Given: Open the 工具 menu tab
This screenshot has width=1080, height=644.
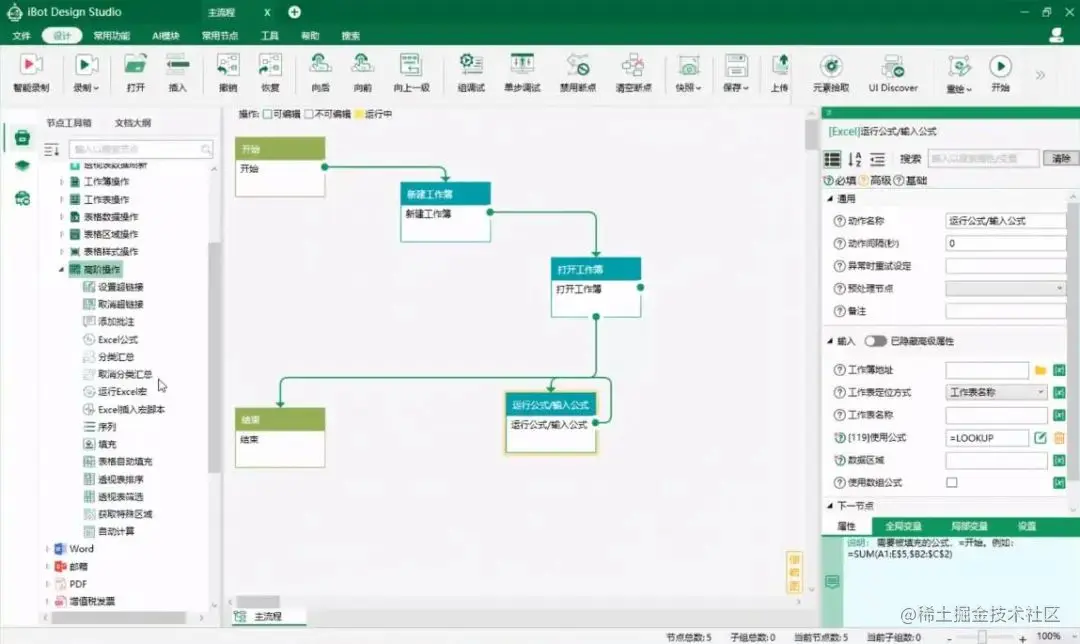Looking at the screenshot, I should [x=269, y=35].
